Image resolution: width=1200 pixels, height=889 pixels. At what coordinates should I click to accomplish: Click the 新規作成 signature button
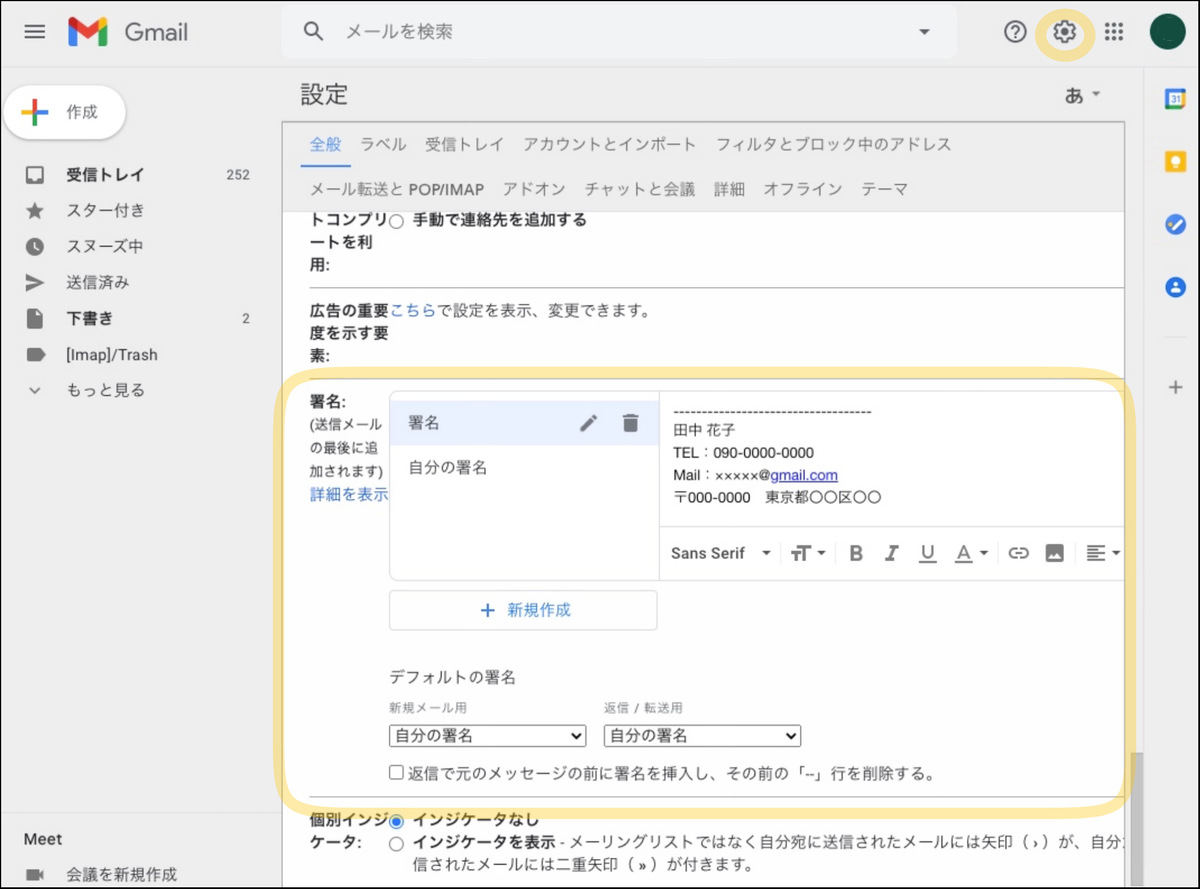click(x=523, y=610)
